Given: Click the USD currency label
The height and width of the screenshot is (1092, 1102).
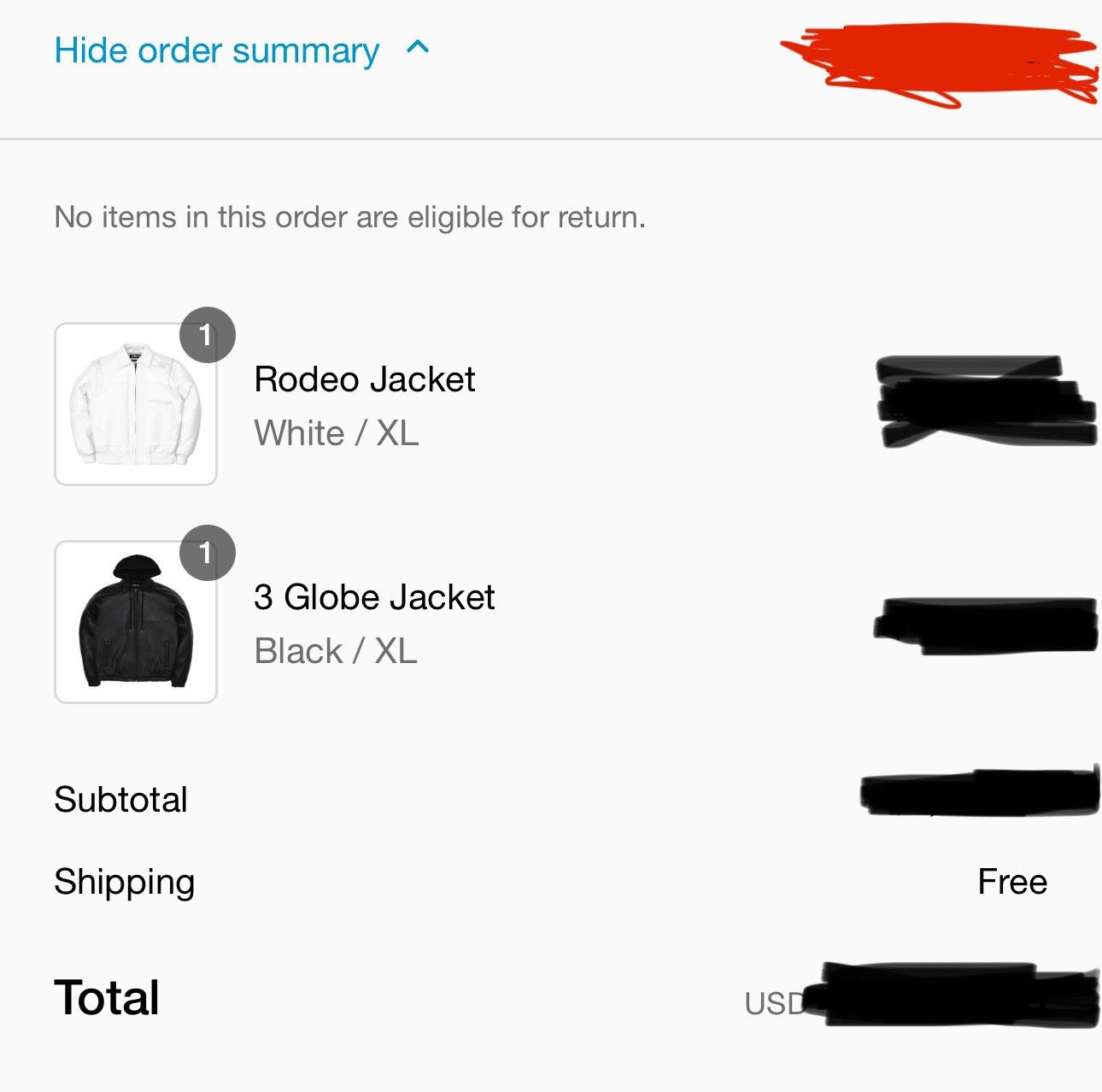Looking at the screenshot, I should click(x=774, y=1004).
